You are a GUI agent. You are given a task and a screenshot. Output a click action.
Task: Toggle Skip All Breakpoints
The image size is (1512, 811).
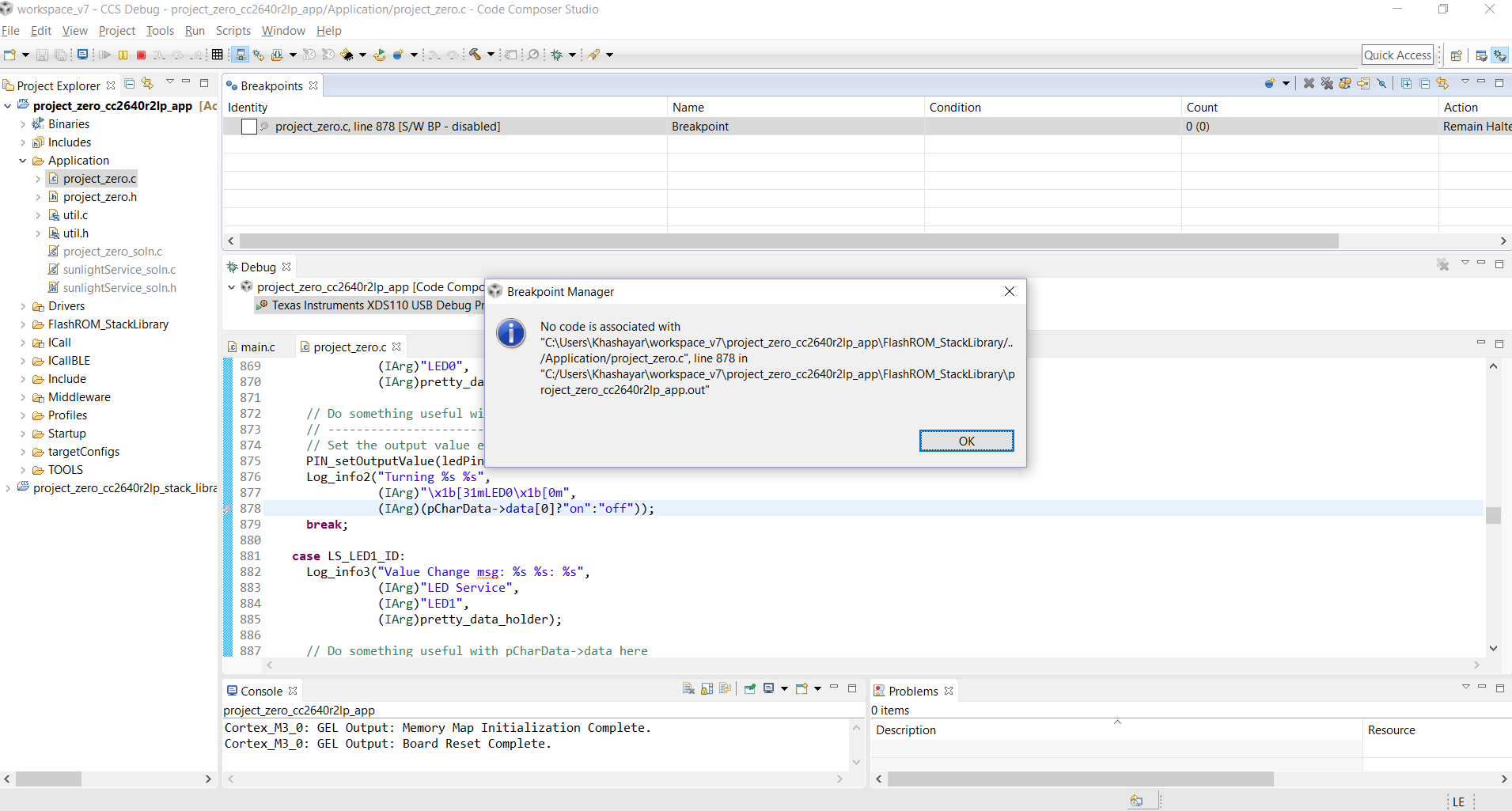click(x=1381, y=83)
